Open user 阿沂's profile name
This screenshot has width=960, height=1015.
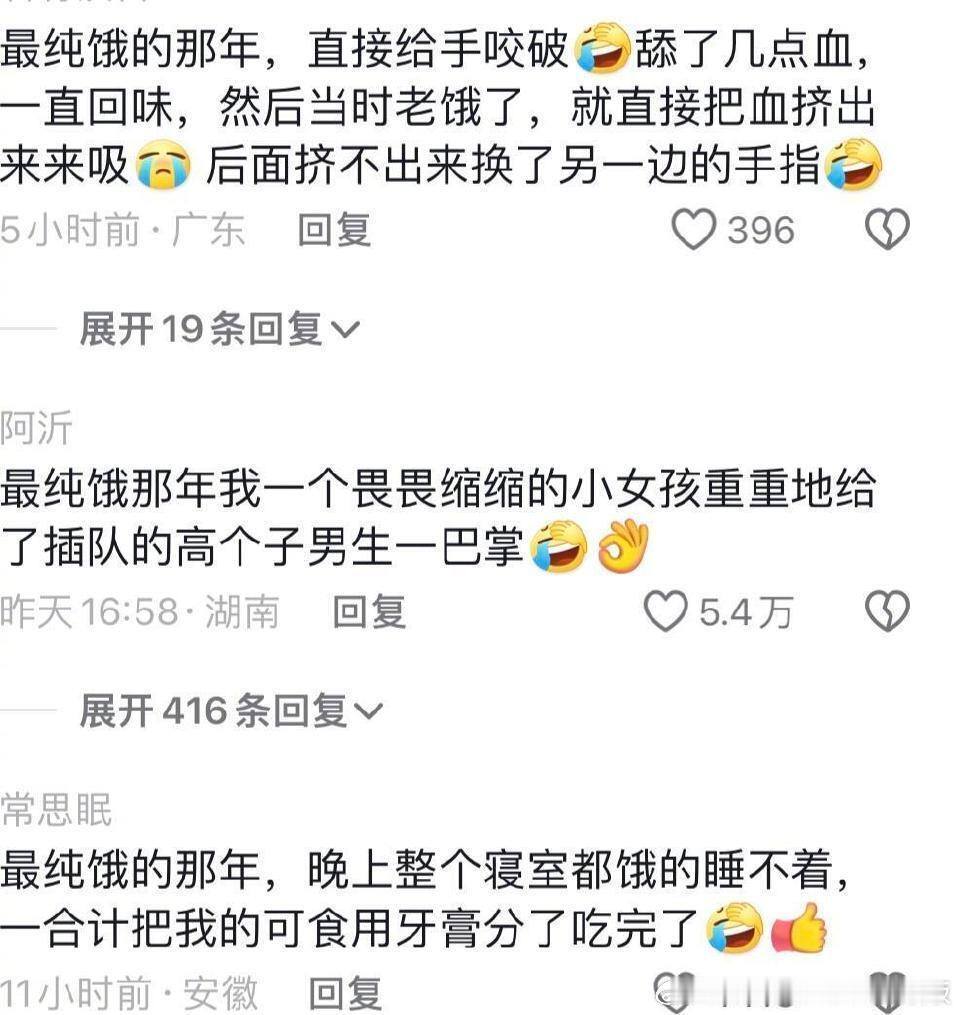click(36, 428)
